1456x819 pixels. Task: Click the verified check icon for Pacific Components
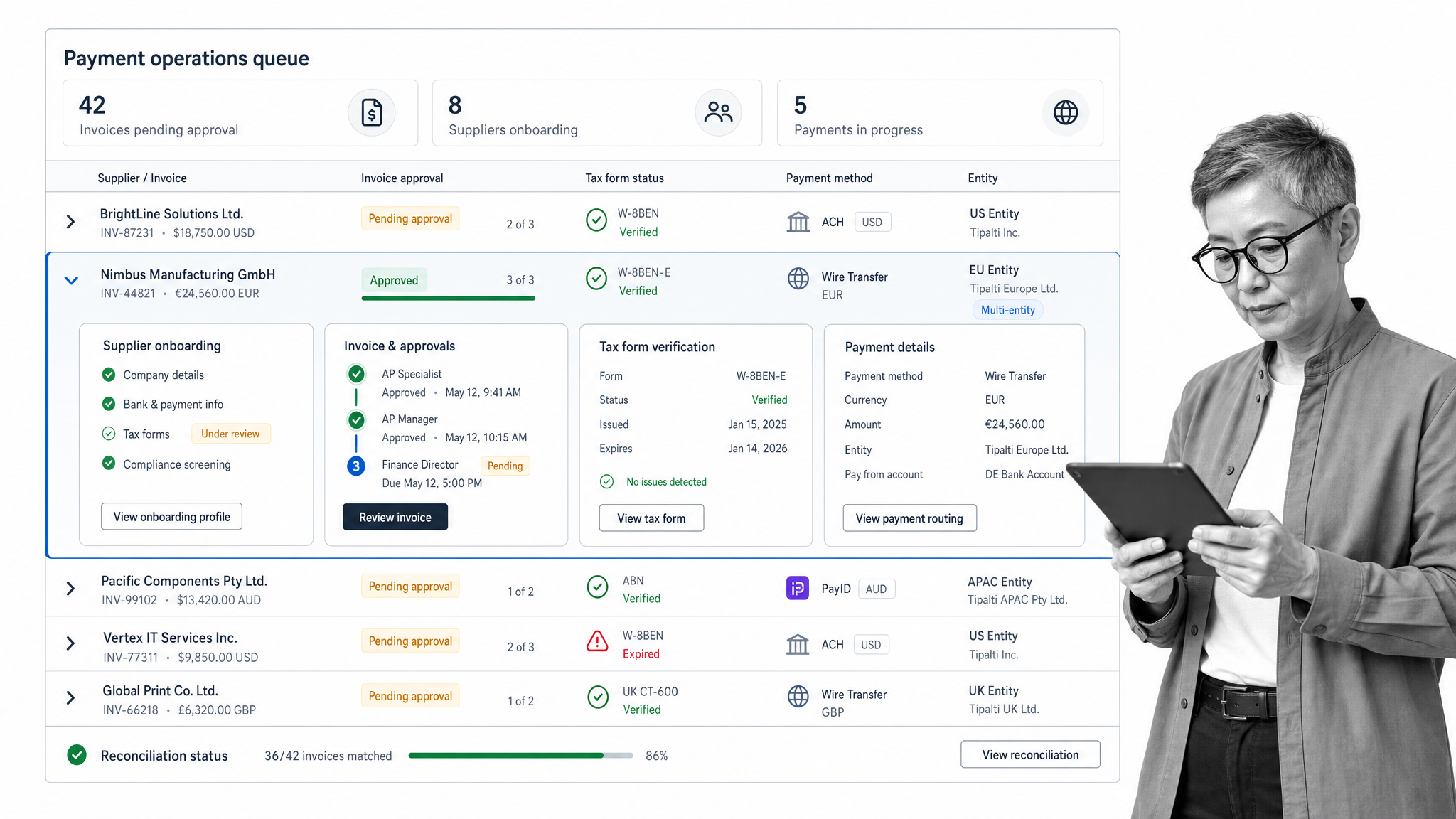pos(598,587)
